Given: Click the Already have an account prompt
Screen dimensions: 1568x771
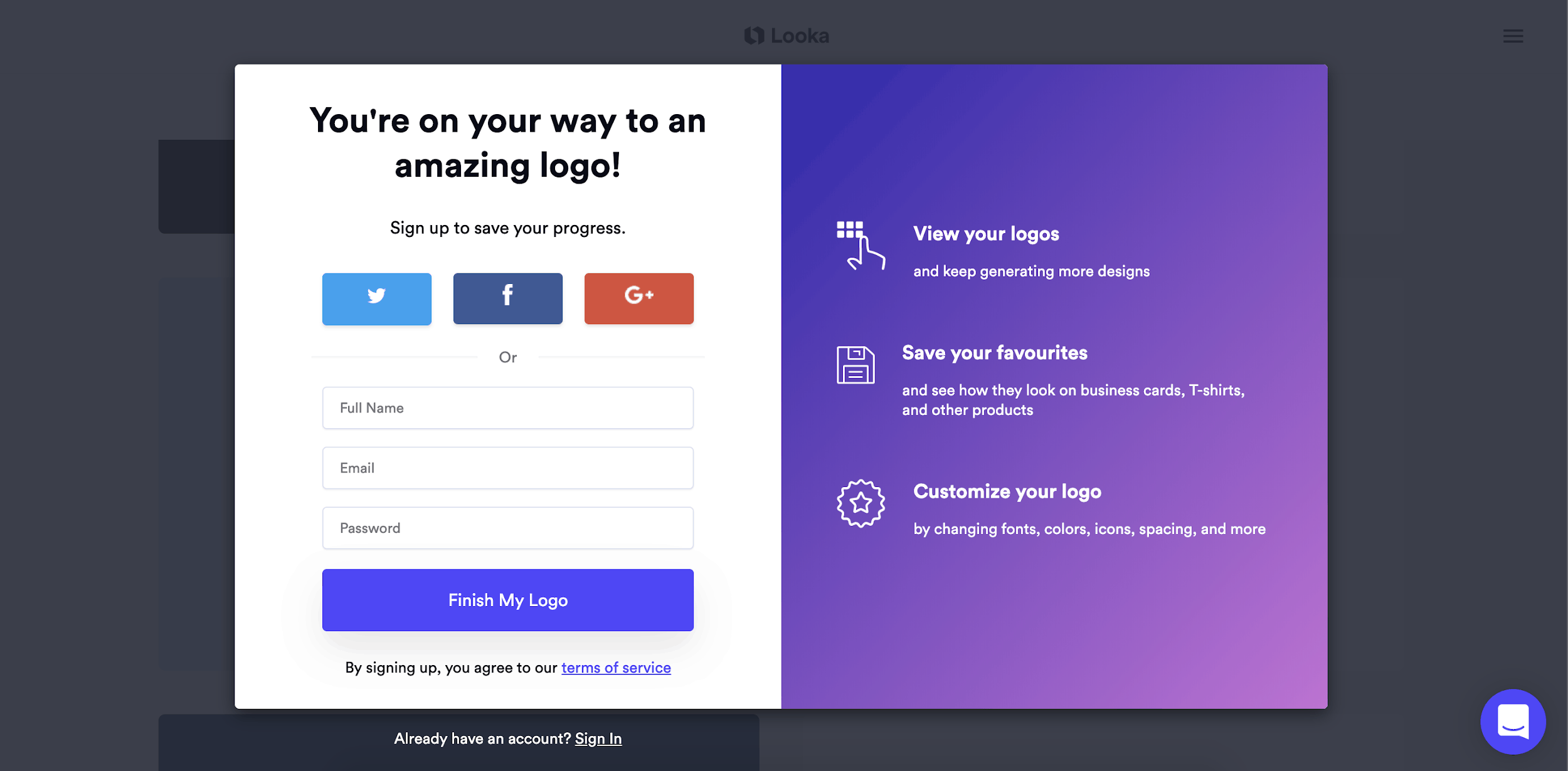Looking at the screenshot, I should (x=508, y=738).
